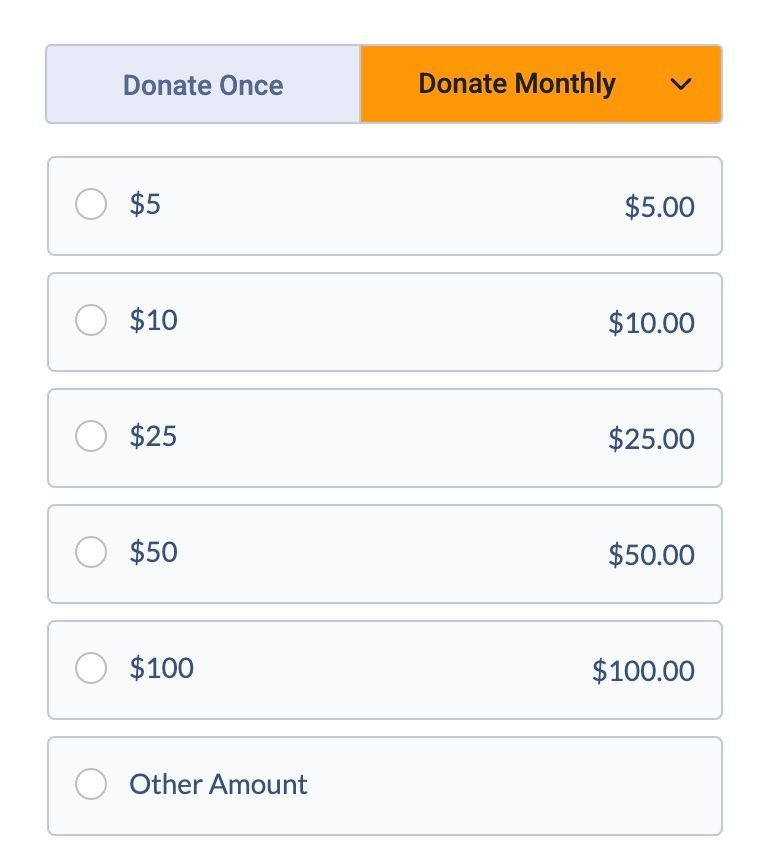
Task: Pick the $25 radio option
Action: click(x=91, y=437)
